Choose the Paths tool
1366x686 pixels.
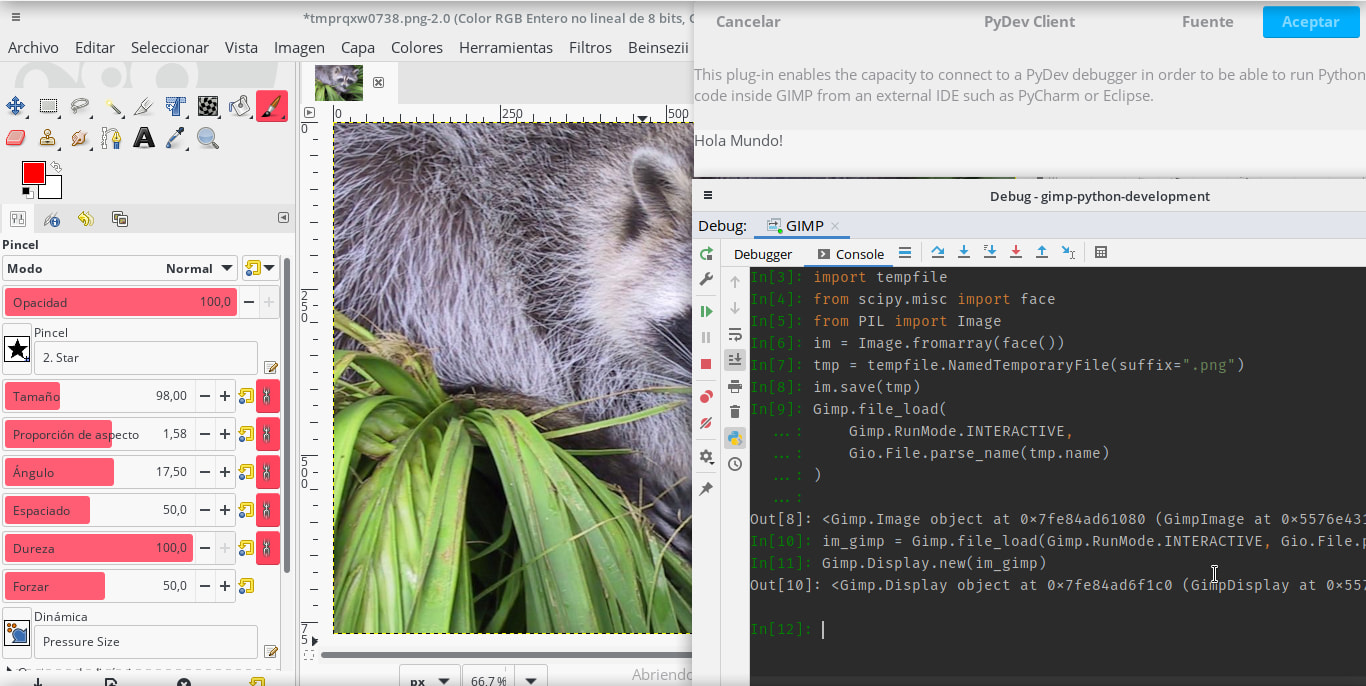pyautogui.click(x=112, y=138)
